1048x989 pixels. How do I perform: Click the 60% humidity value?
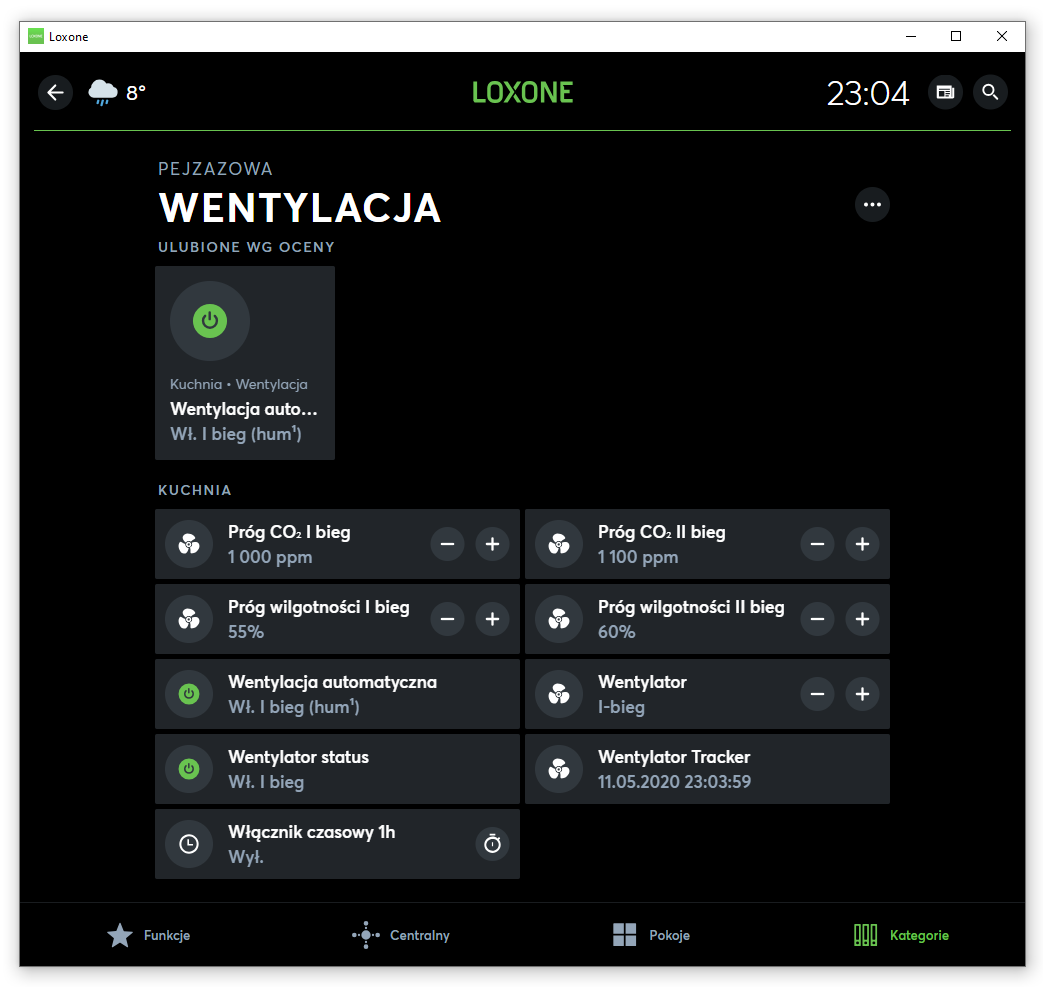tap(616, 632)
